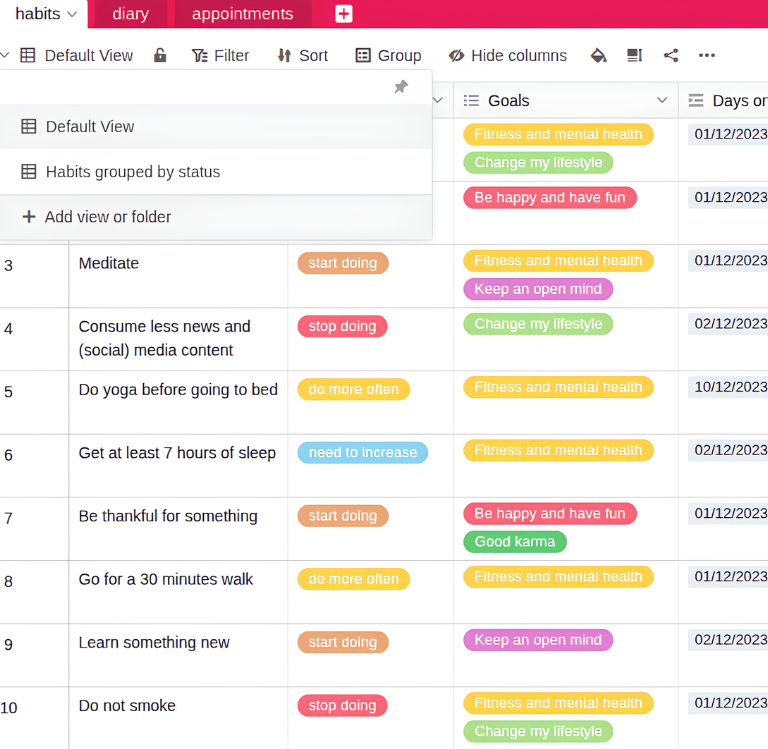Click Be happy and have fun tag in row 7
This screenshot has height=749, width=768.
(x=550, y=513)
